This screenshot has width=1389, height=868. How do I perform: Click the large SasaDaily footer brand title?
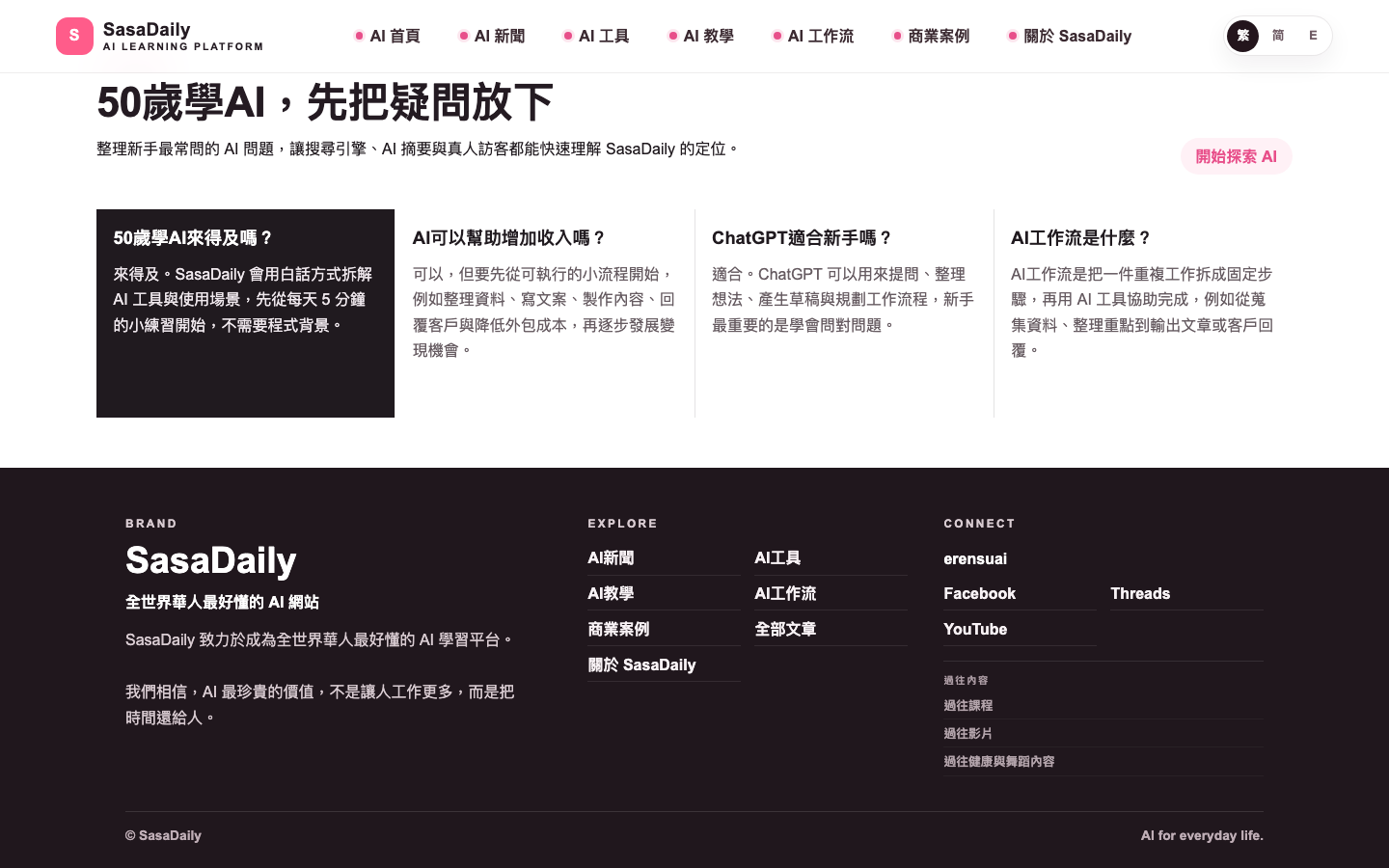point(211,561)
